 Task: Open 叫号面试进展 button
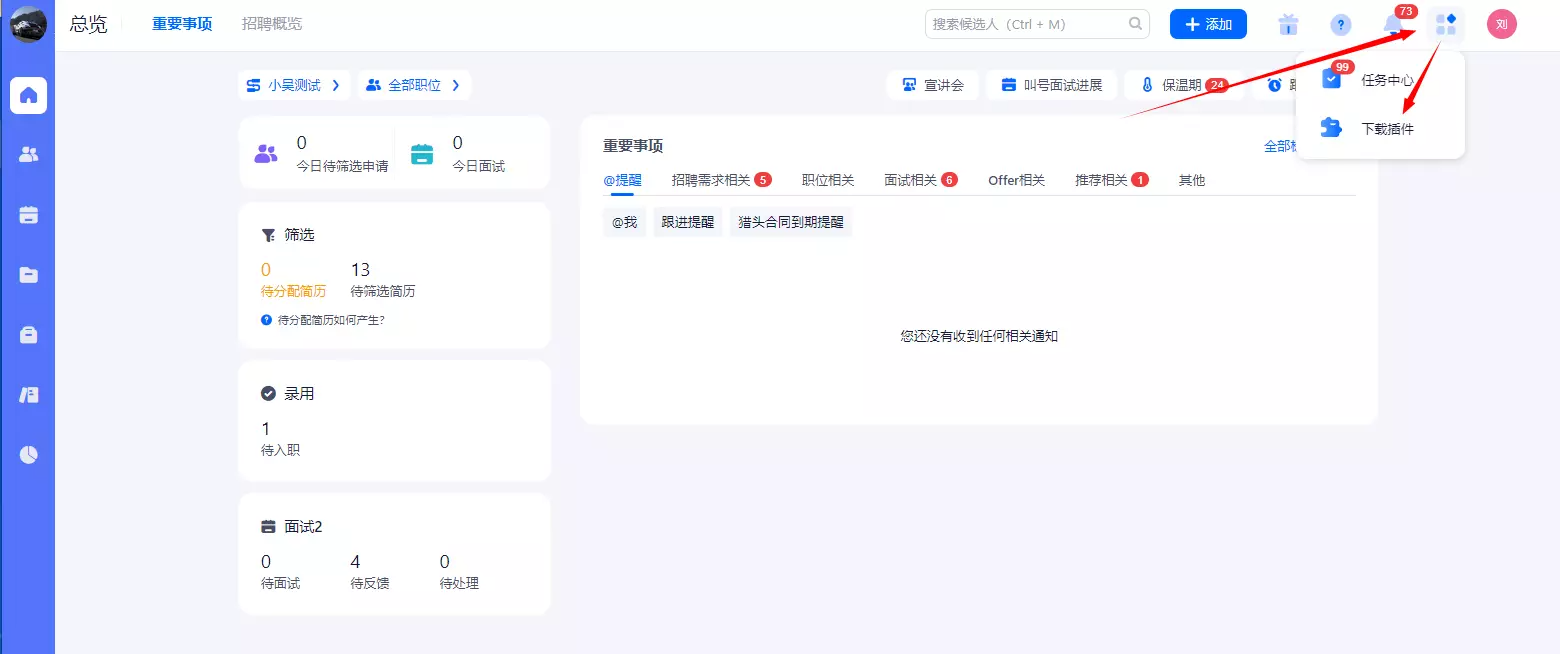(x=1050, y=86)
